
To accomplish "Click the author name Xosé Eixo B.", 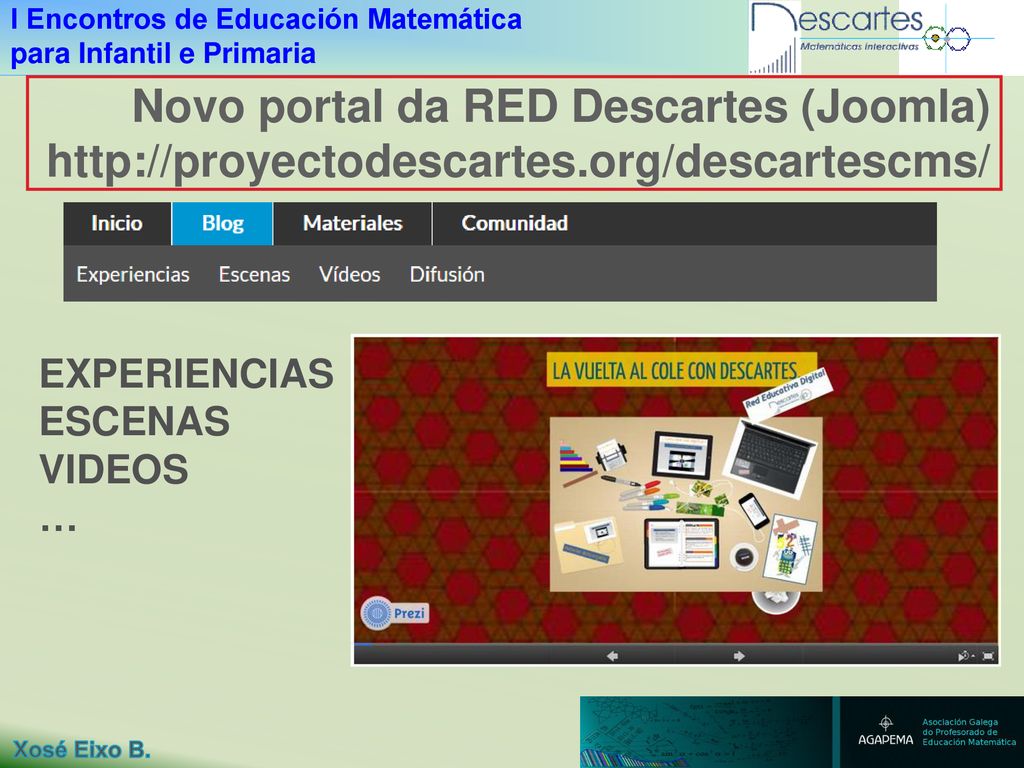I will click(82, 750).
